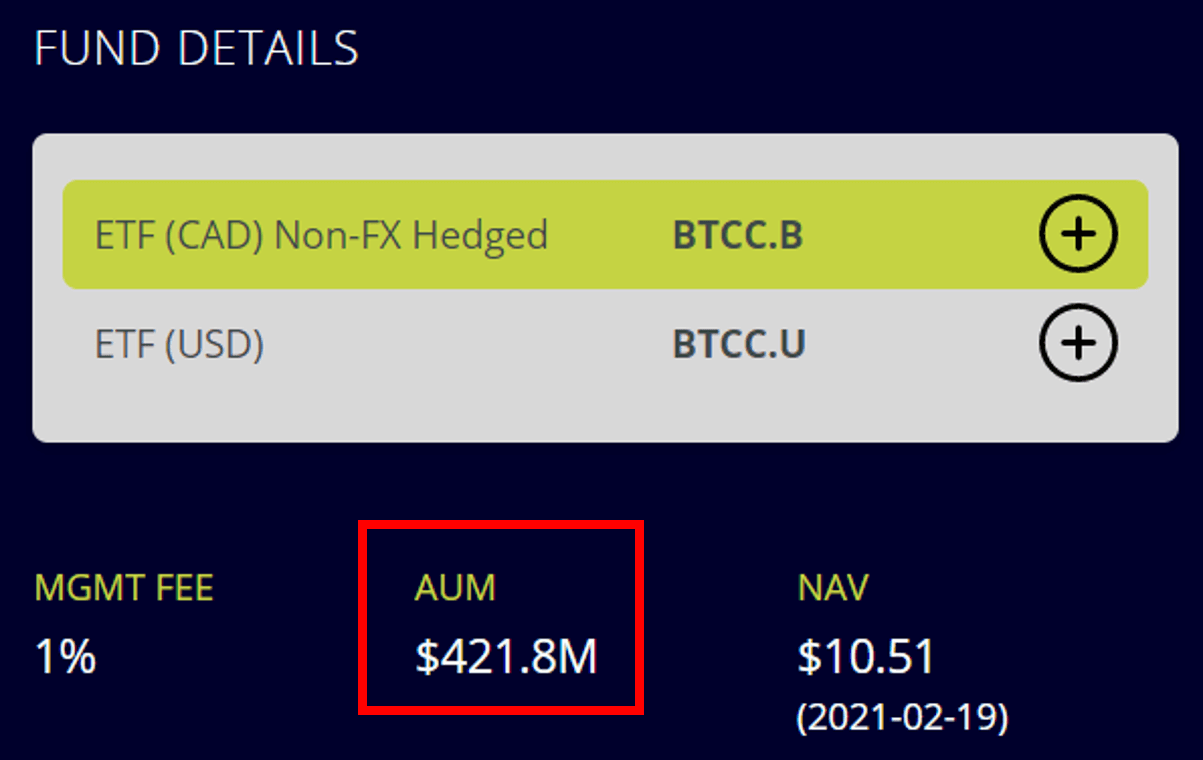This screenshot has height=760, width=1203.
Task: Expand the BTCC.B row plus icon
Action: click(x=1078, y=234)
